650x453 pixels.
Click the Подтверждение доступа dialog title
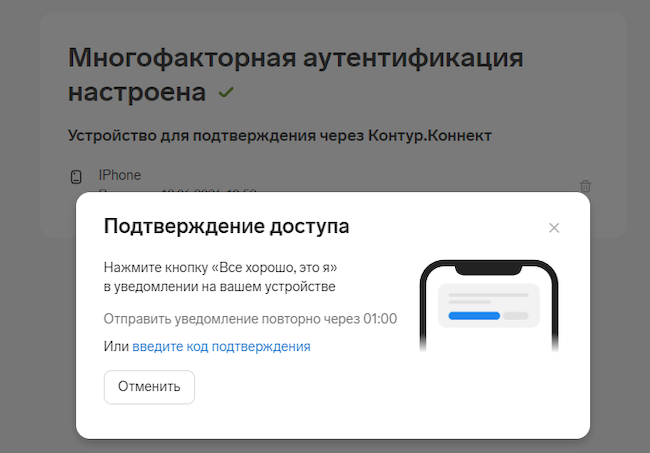(x=226, y=226)
